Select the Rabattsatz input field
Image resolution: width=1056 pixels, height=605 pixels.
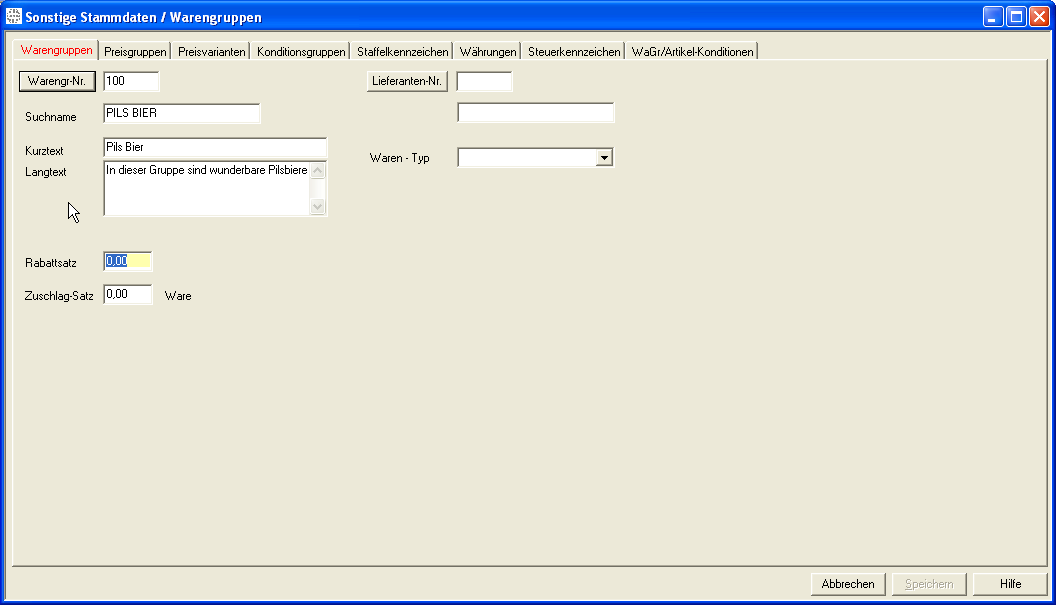[128, 261]
